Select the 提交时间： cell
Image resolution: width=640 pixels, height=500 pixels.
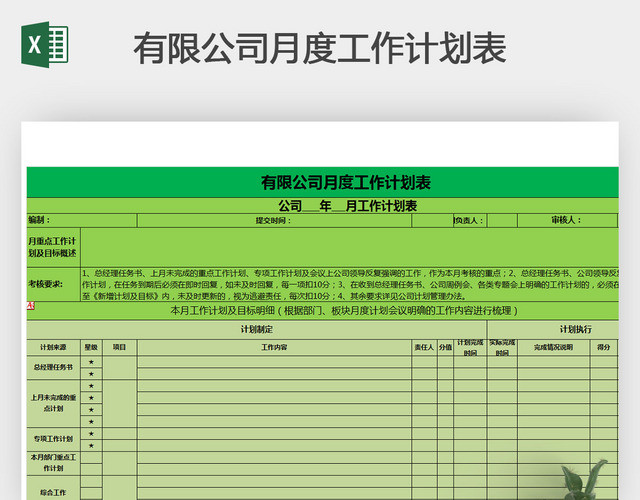click(274, 220)
